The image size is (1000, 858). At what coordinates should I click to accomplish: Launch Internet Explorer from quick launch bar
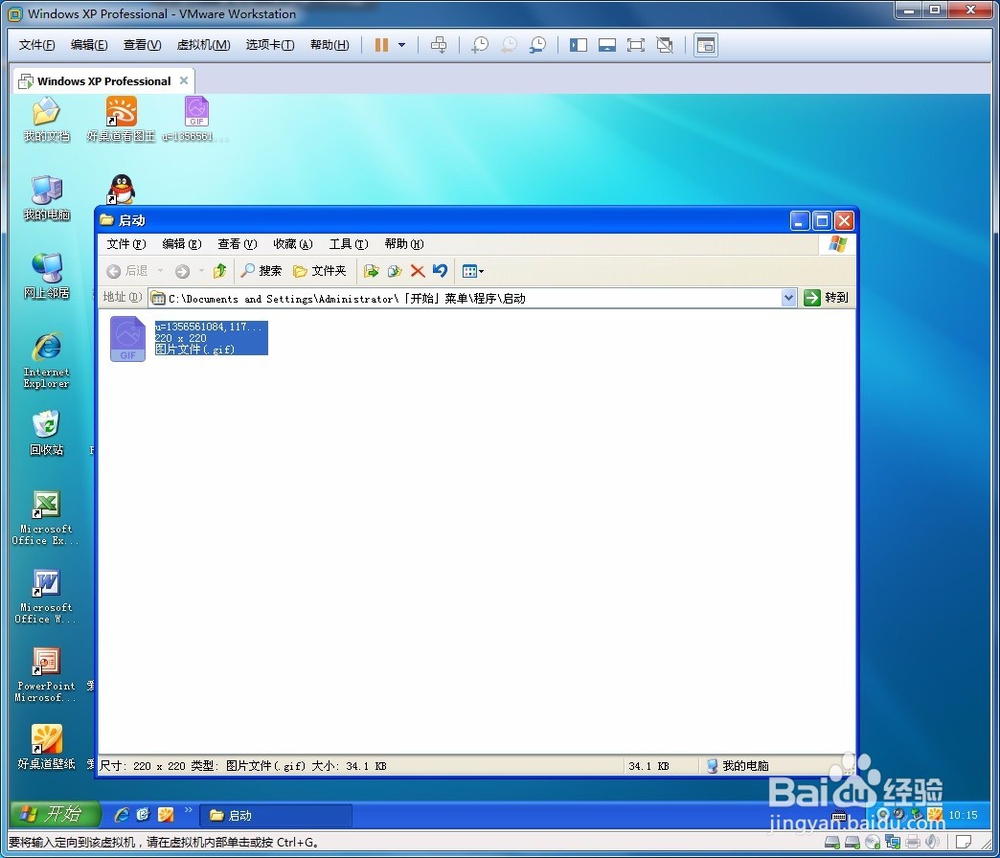point(121,815)
